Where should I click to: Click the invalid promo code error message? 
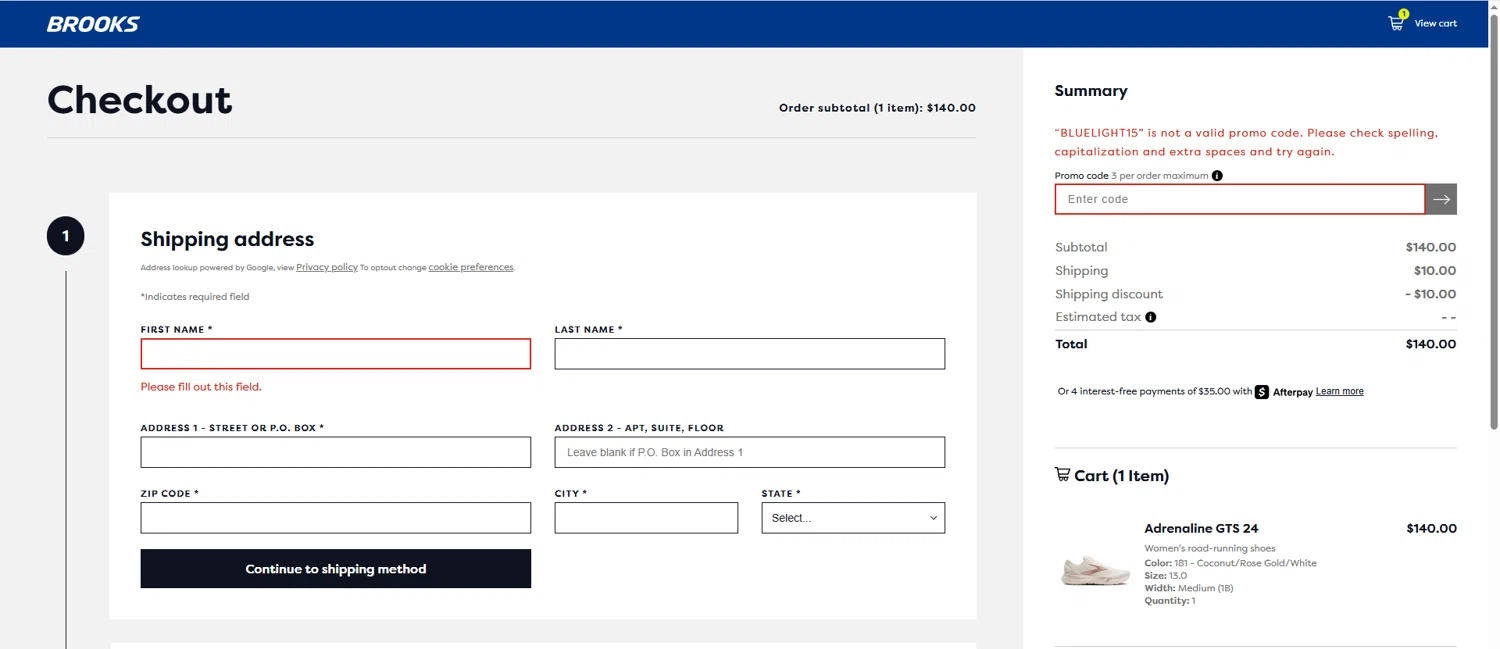1246,142
